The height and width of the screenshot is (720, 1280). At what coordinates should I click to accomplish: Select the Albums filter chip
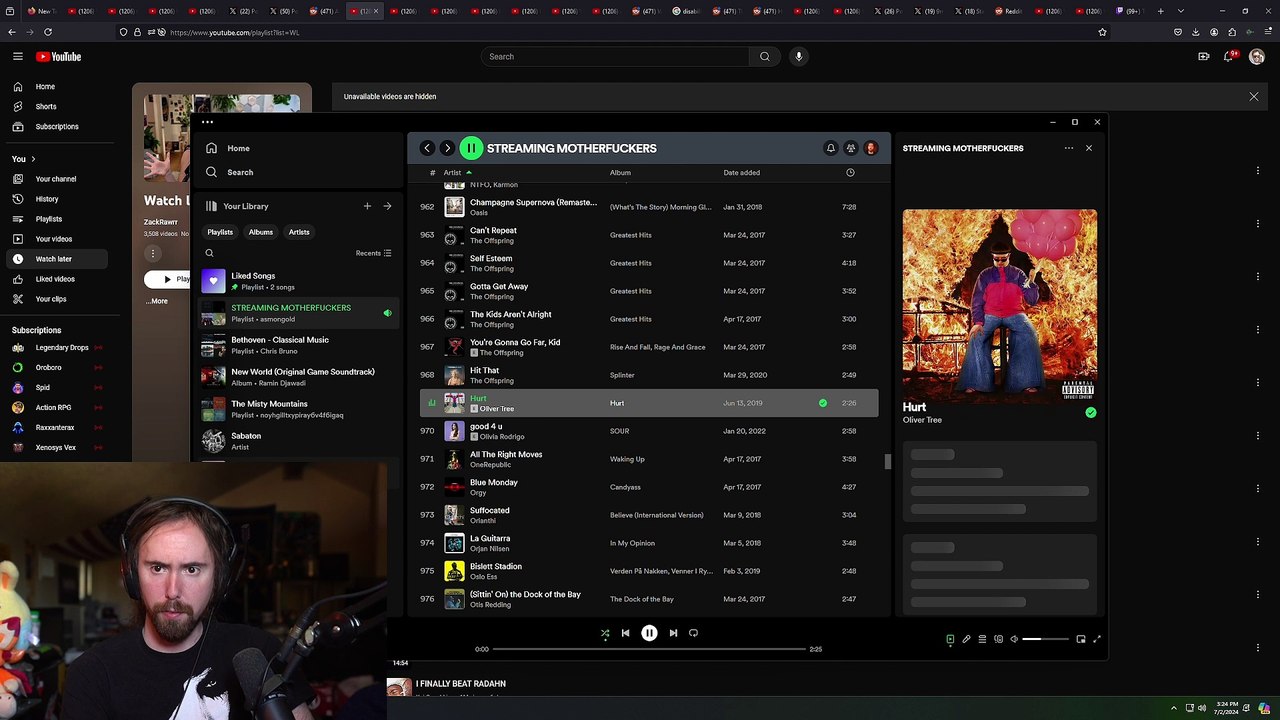[260, 232]
